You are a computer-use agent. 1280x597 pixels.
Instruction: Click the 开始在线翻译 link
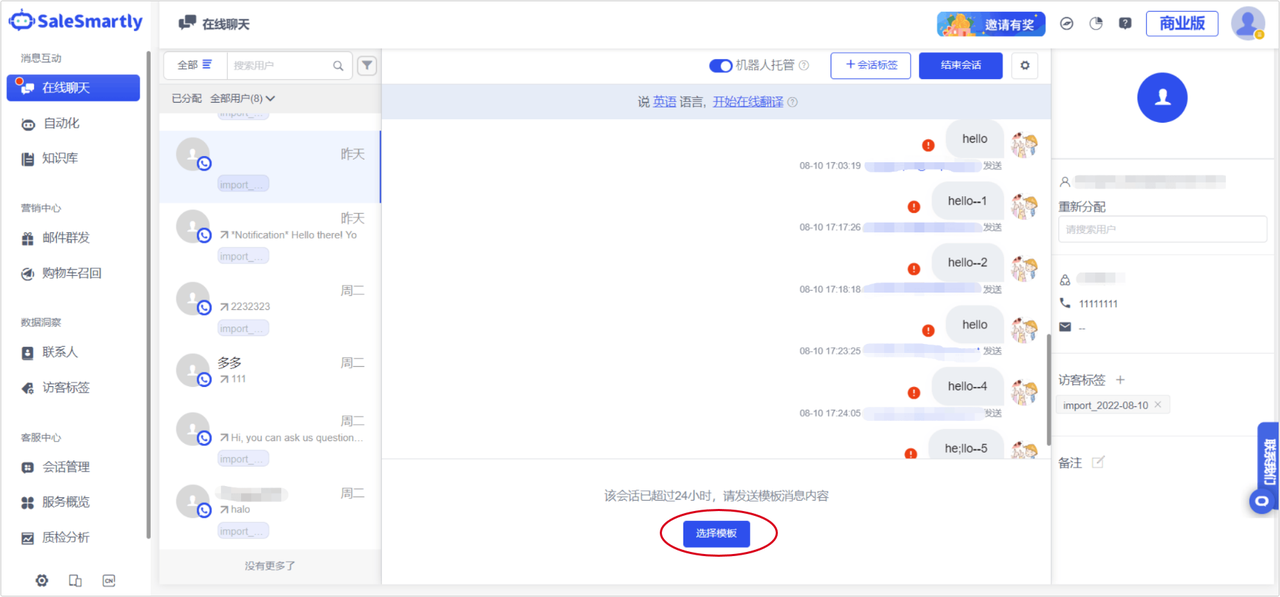point(747,102)
